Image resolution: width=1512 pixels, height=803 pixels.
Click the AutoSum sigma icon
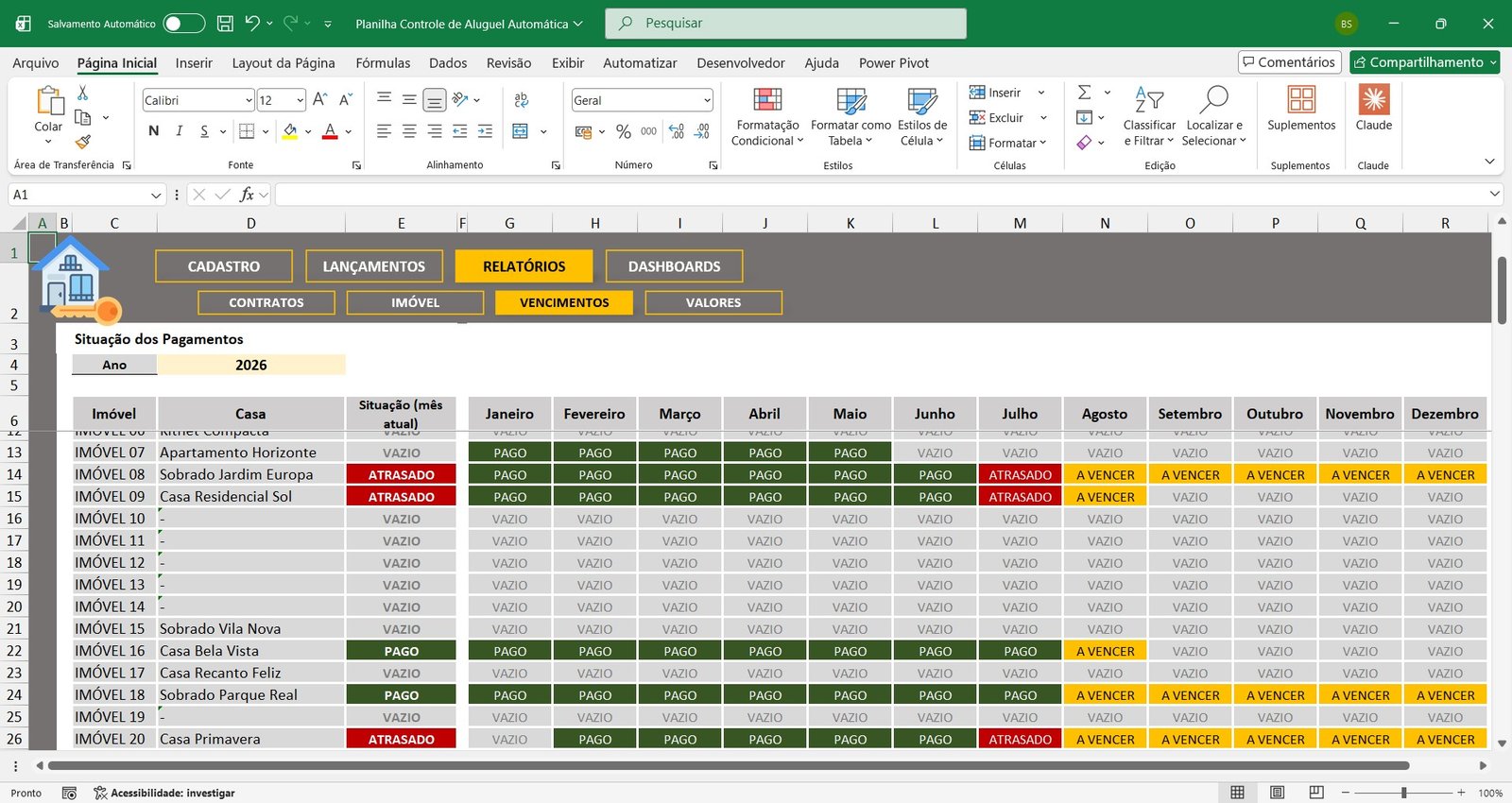click(x=1084, y=93)
